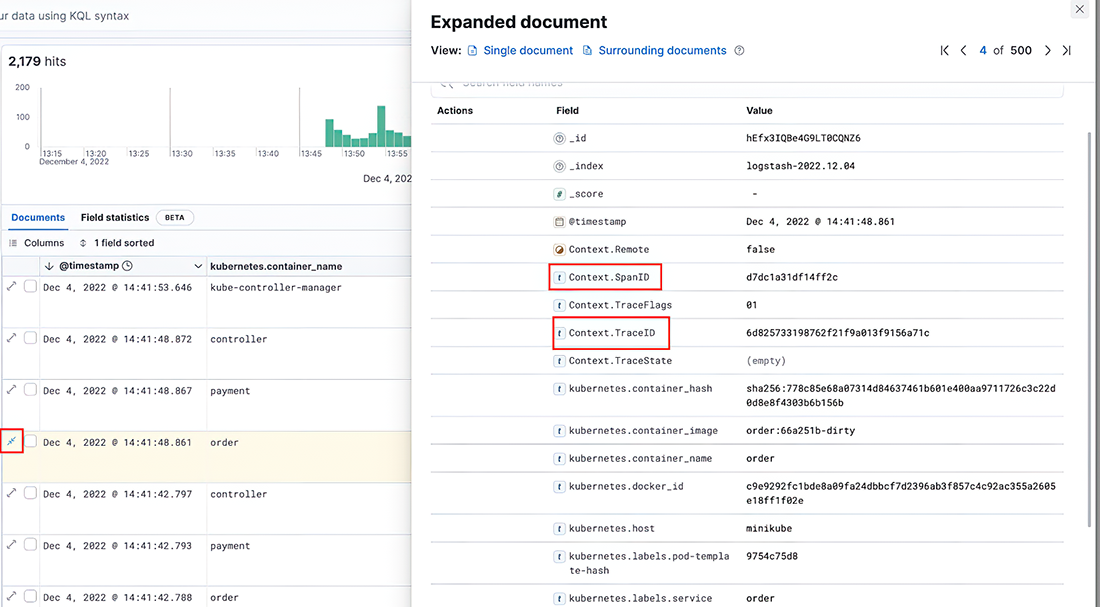Click the Context.SpanID text type icon
This screenshot has height=607, width=1100.
pyautogui.click(x=559, y=277)
